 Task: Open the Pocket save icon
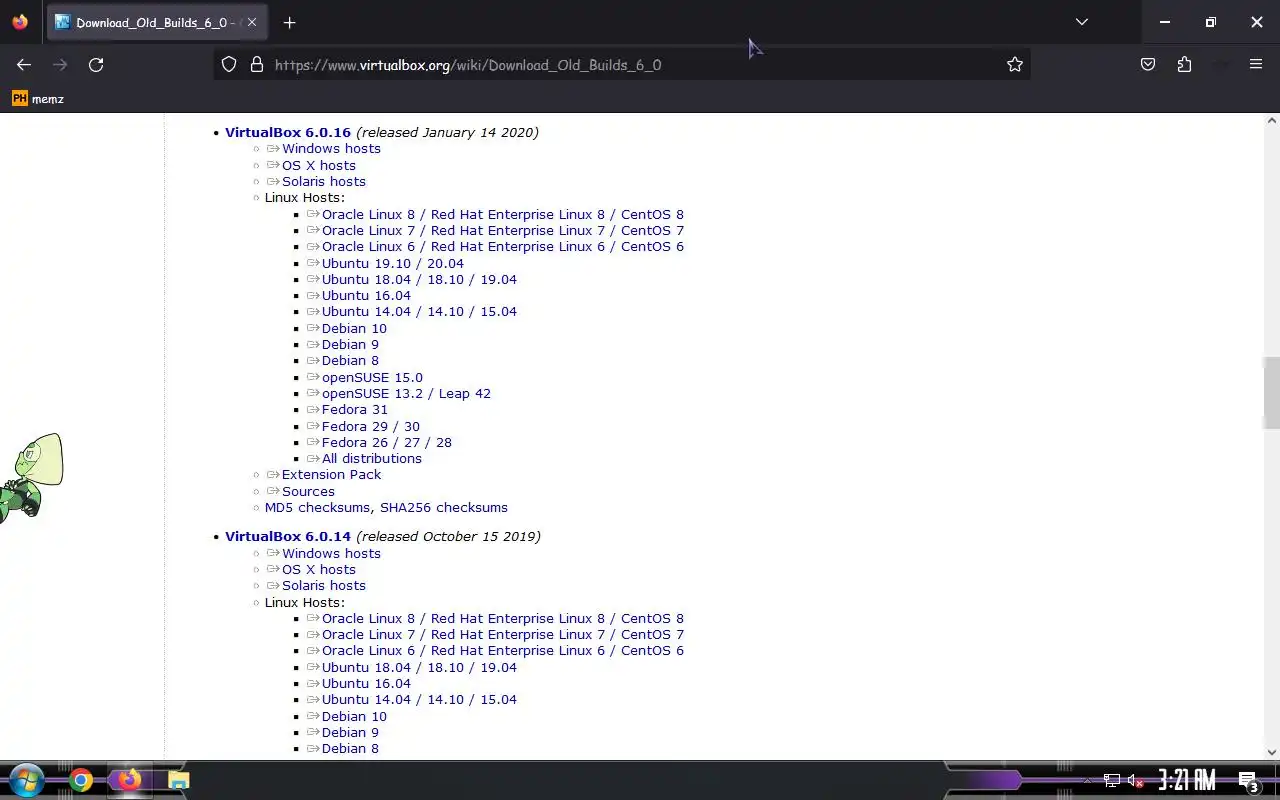click(x=1148, y=65)
